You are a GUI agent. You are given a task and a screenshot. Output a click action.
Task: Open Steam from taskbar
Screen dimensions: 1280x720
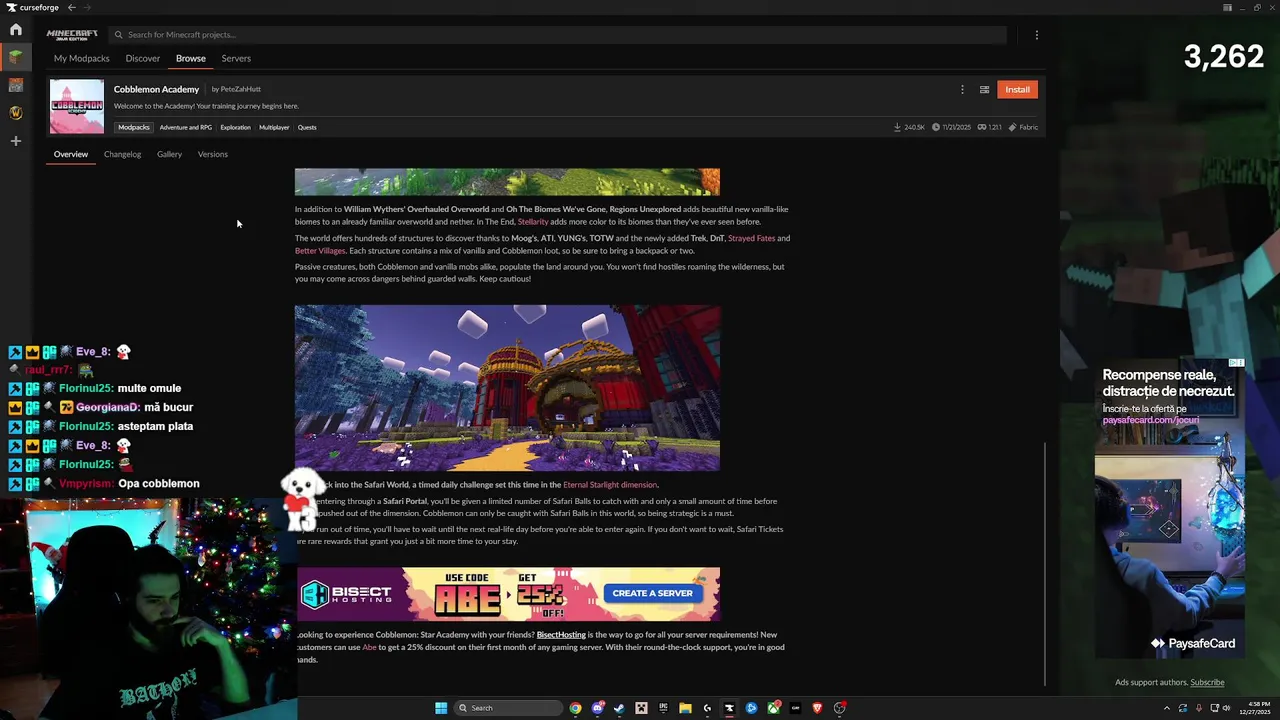pos(619,708)
